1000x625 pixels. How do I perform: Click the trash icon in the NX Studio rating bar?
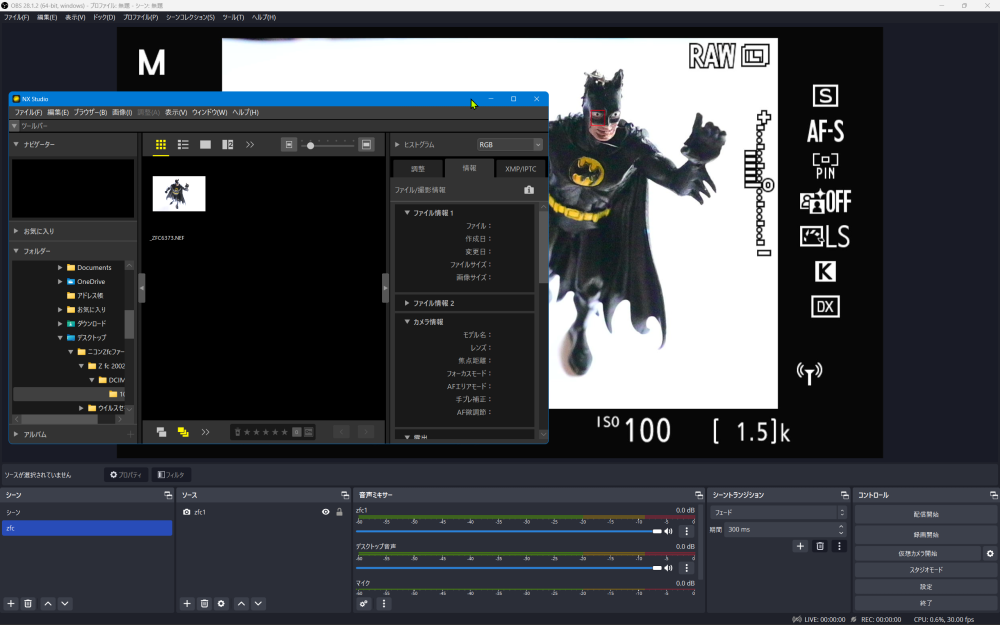tap(237, 432)
